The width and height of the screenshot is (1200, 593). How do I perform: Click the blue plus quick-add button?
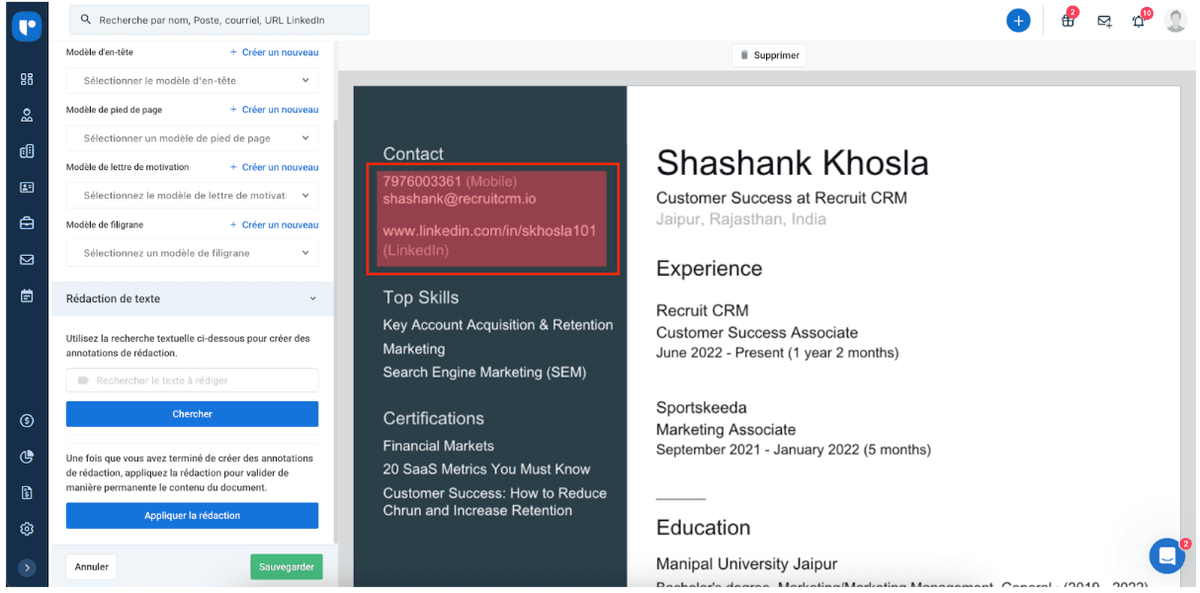click(1018, 20)
